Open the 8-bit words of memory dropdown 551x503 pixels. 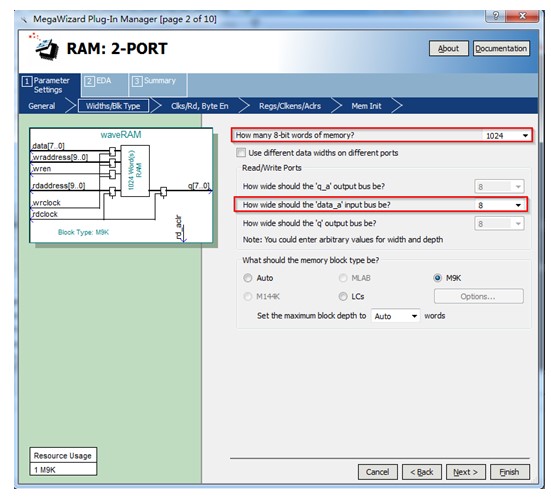tap(506, 135)
